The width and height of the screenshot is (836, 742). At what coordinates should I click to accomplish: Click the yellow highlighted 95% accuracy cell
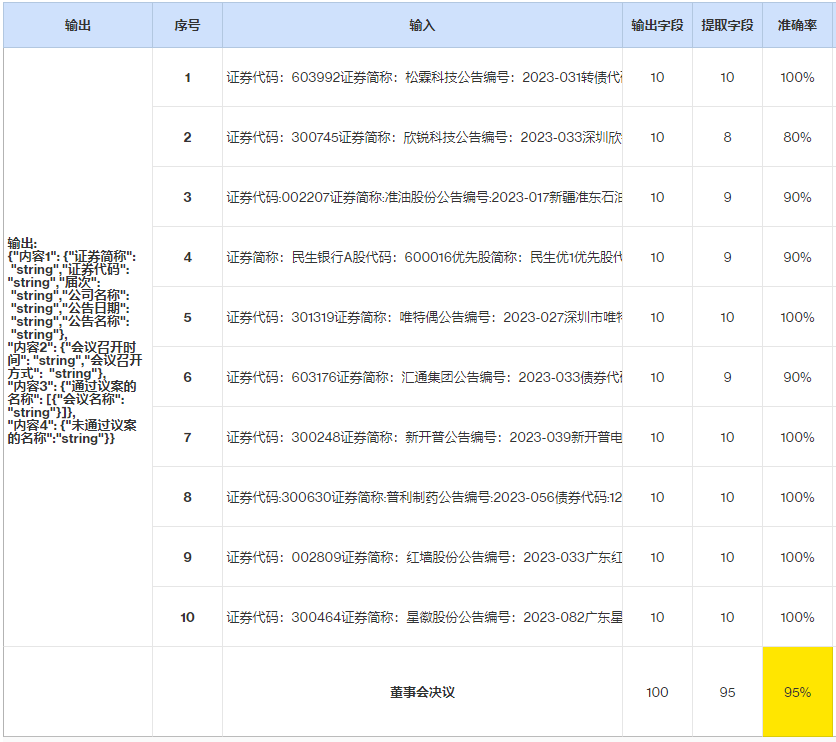point(797,692)
